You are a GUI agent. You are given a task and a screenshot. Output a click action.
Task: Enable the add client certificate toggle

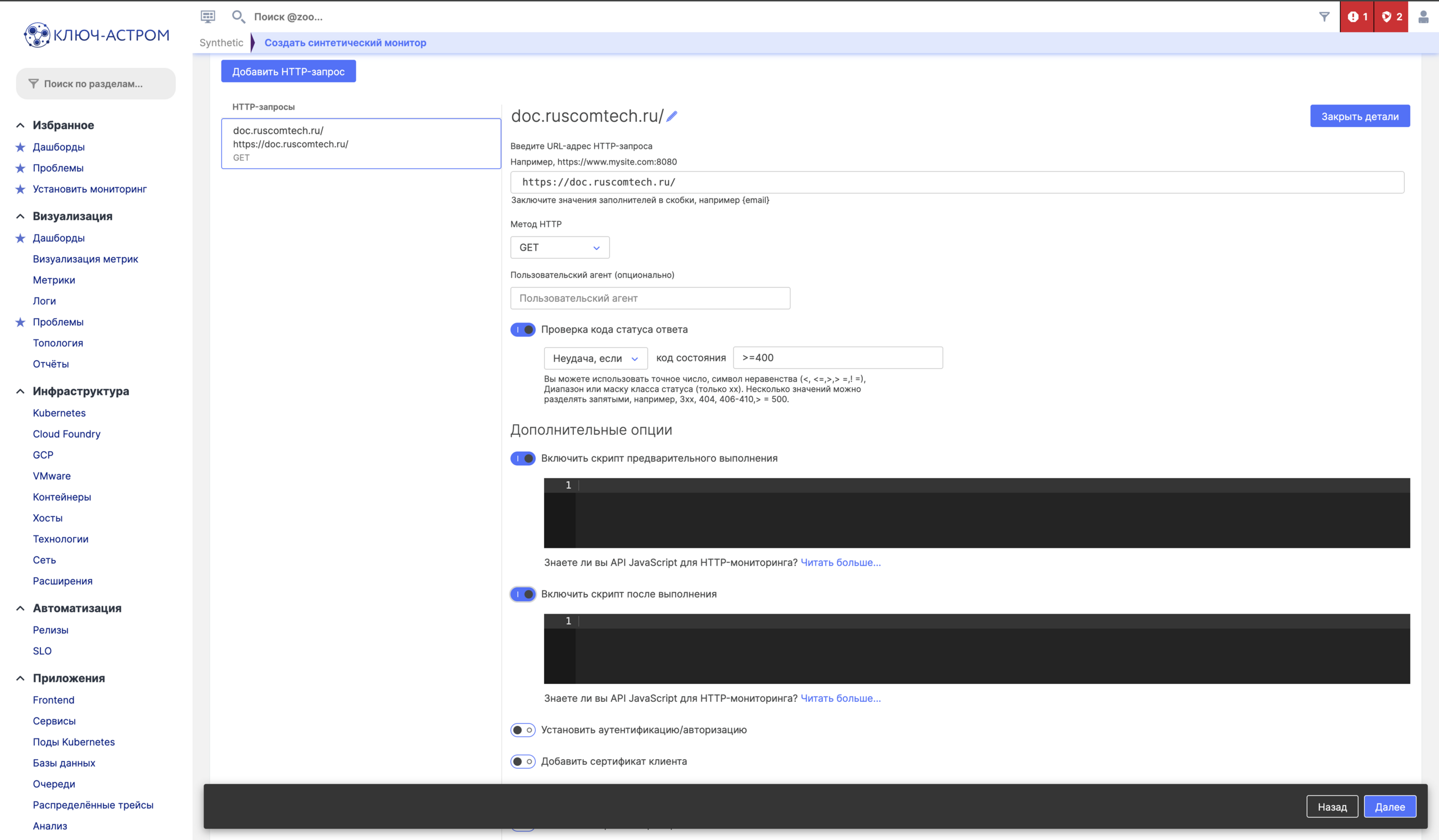pyautogui.click(x=523, y=761)
